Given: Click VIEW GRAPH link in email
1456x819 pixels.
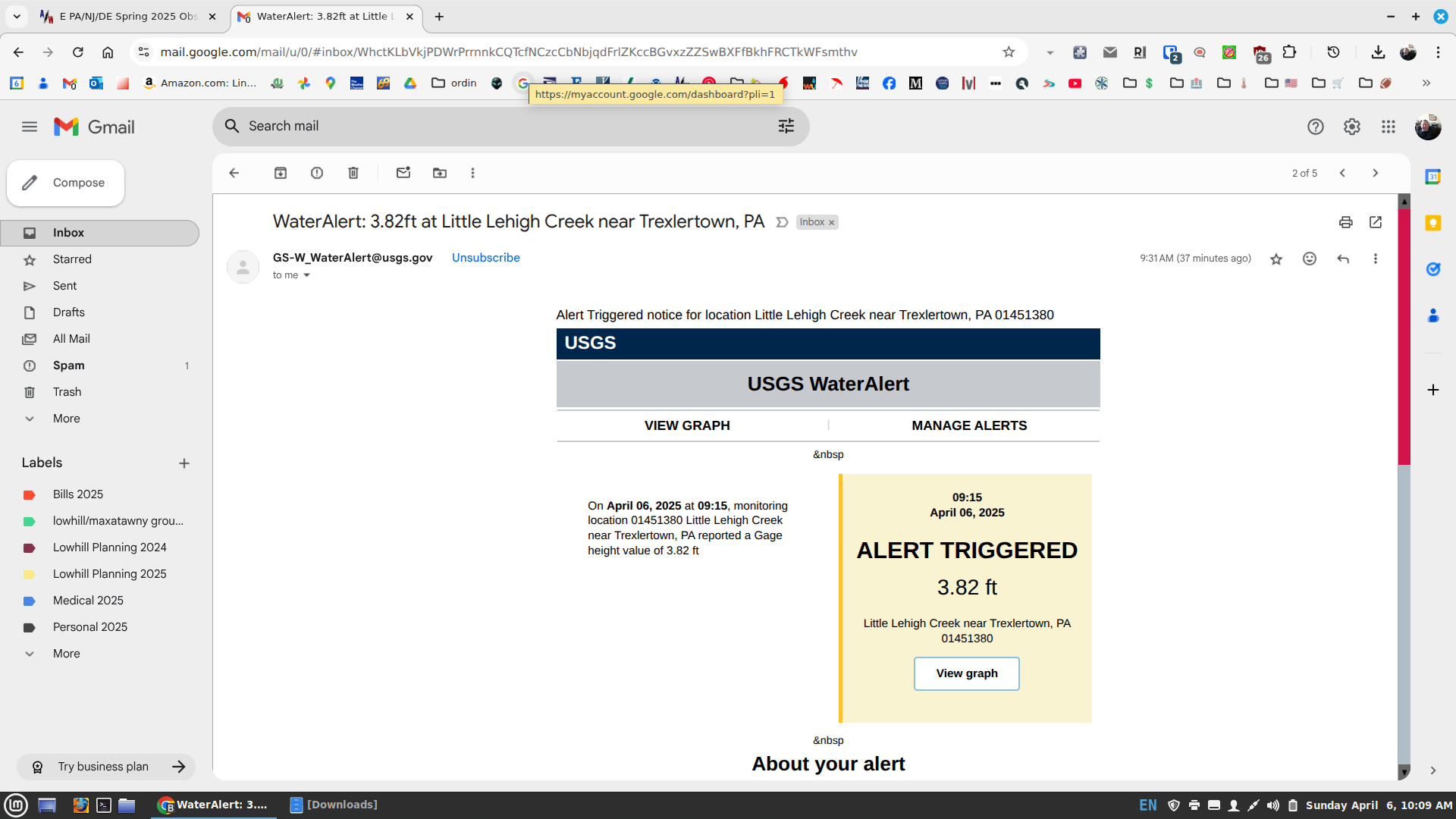Looking at the screenshot, I should click(687, 425).
